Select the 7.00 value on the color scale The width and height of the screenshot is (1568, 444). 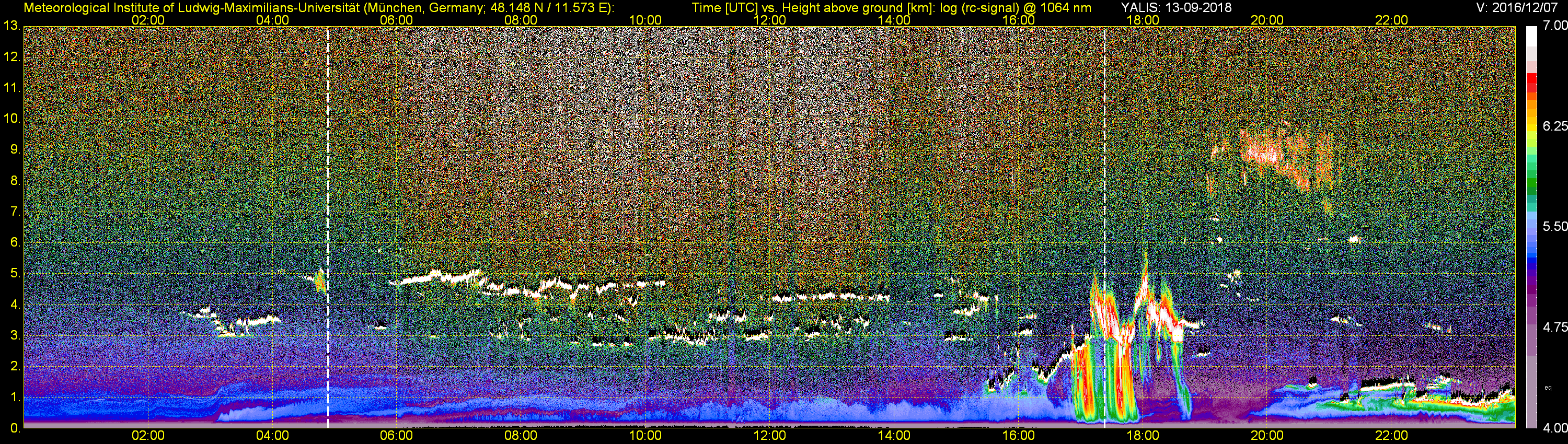1554,26
